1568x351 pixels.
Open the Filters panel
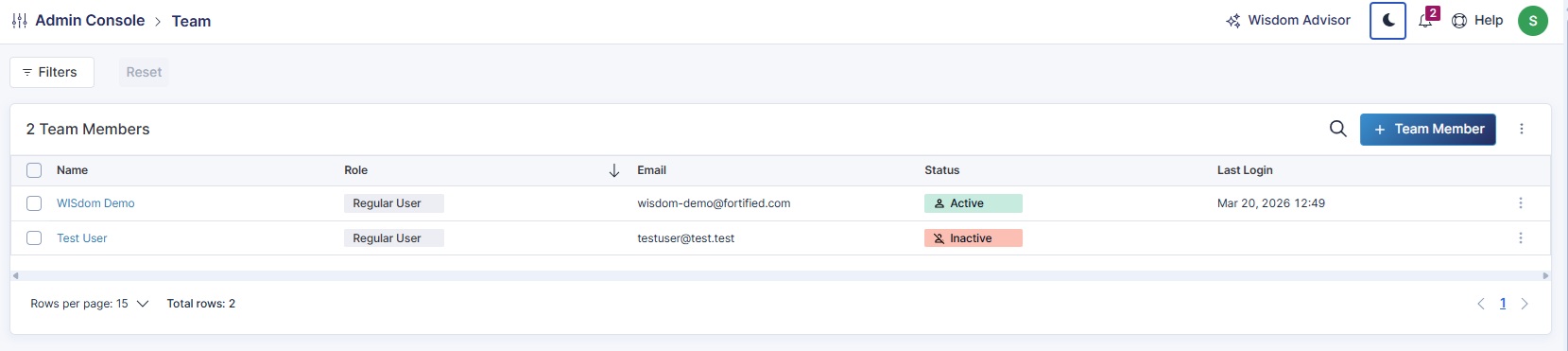[52, 72]
